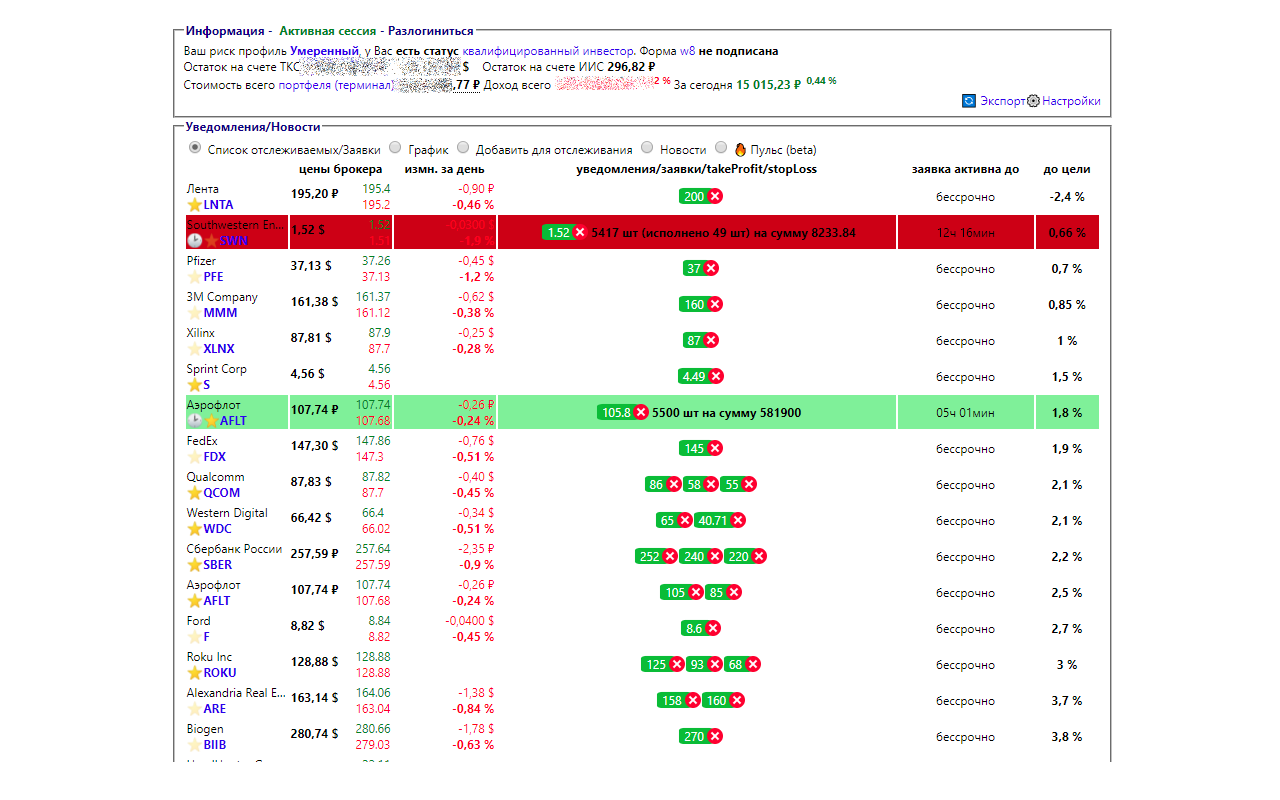Image resolution: width=1280 pixels, height=800 pixels.
Task: Remove the 40.71 alert for Western Digital
Action: (x=738, y=521)
